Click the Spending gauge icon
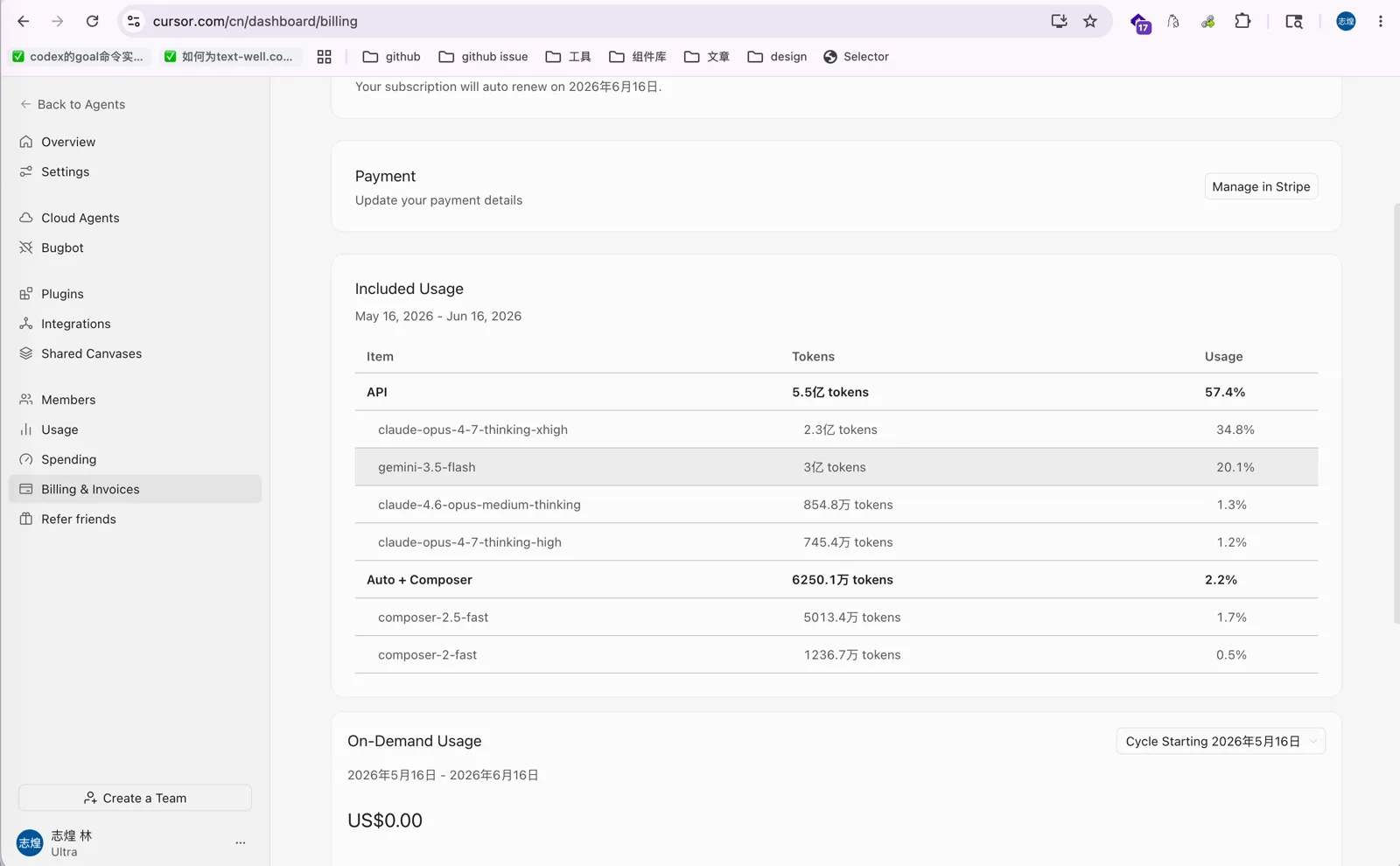1400x866 pixels. [26, 459]
